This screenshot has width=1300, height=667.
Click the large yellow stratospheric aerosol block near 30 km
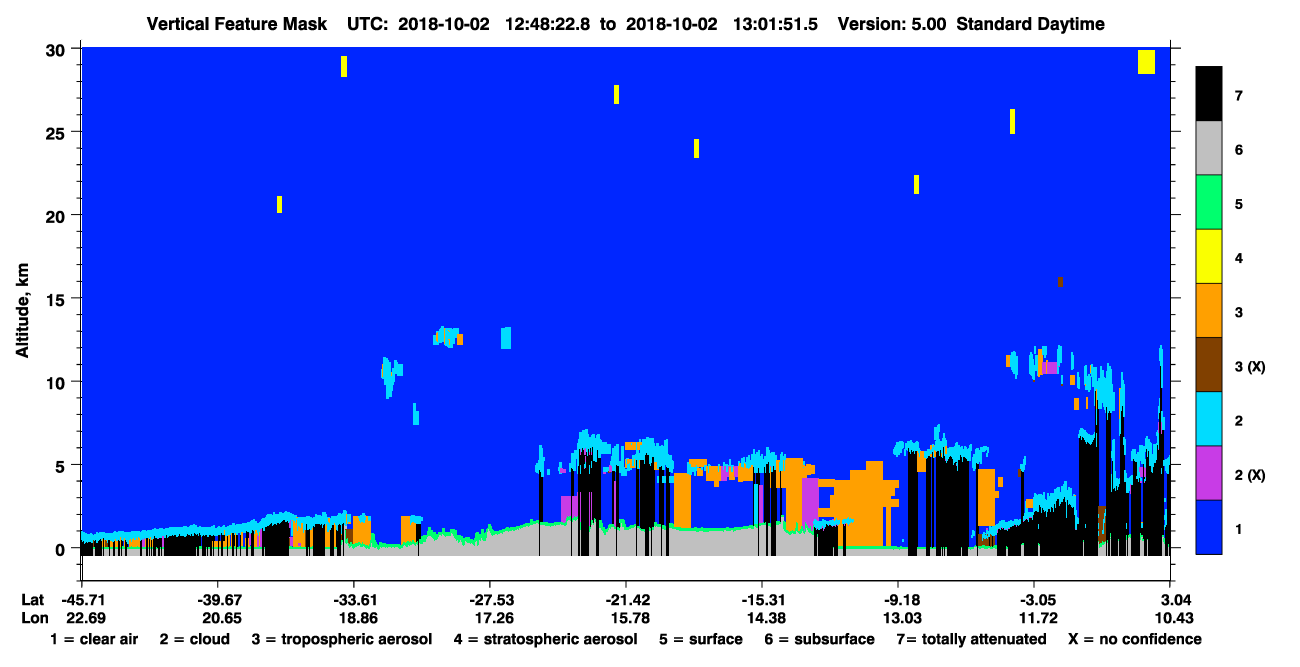tap(1147, 61)
